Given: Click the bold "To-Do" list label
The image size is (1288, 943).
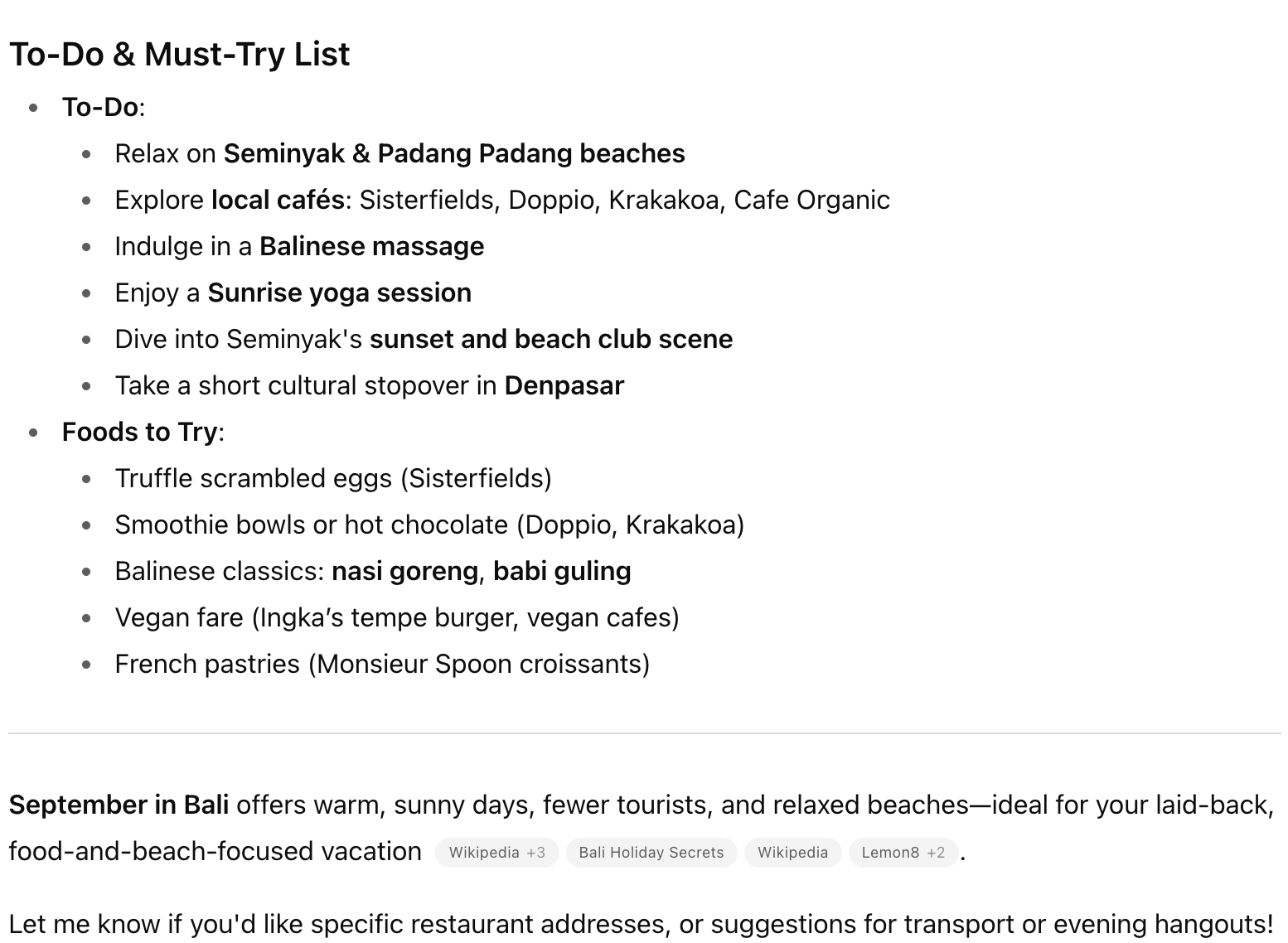Looking at the screenshot, I should 99,107.
